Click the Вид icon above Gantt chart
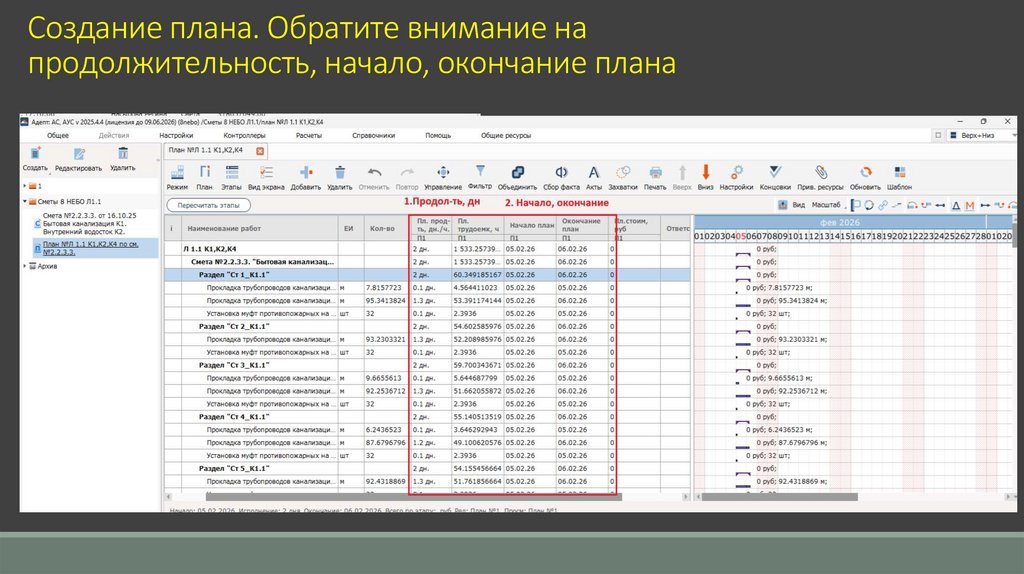Screen dimensions: 1024x574 (782, 205)
